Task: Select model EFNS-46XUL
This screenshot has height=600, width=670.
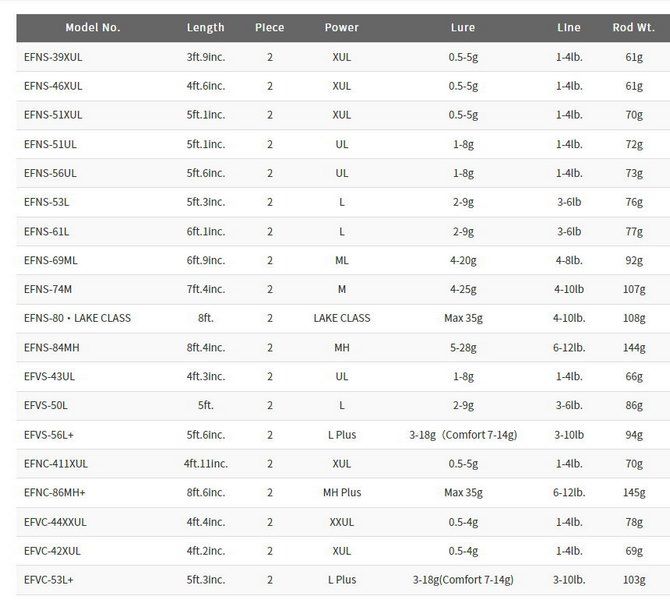Action: click(53, 86)
